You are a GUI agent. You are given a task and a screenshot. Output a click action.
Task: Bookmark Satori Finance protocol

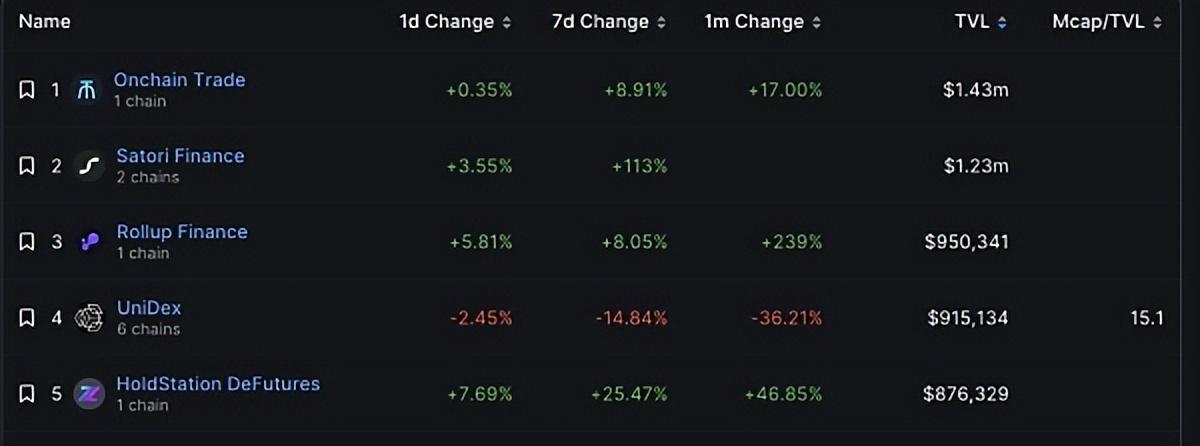pos(27,166)
